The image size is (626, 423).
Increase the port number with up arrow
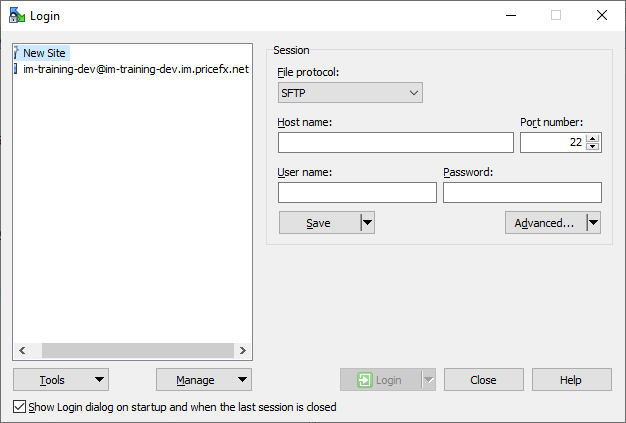[593, 138]
